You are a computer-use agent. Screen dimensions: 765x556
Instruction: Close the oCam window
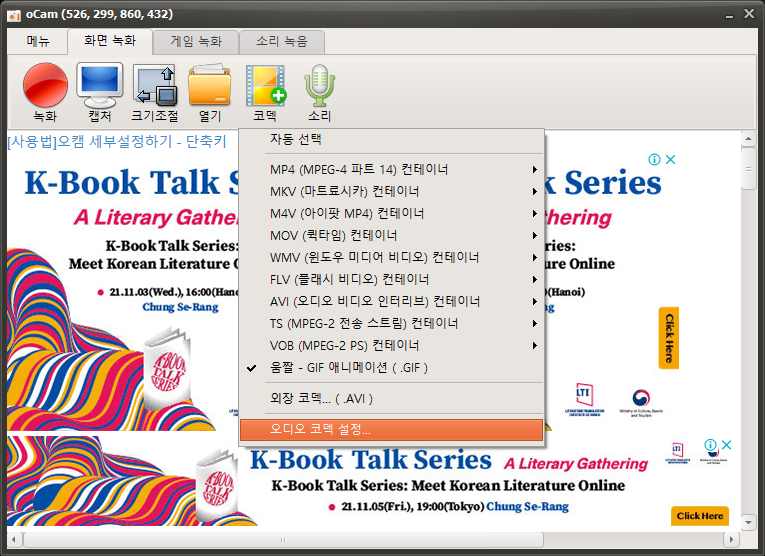click(749, 14)
